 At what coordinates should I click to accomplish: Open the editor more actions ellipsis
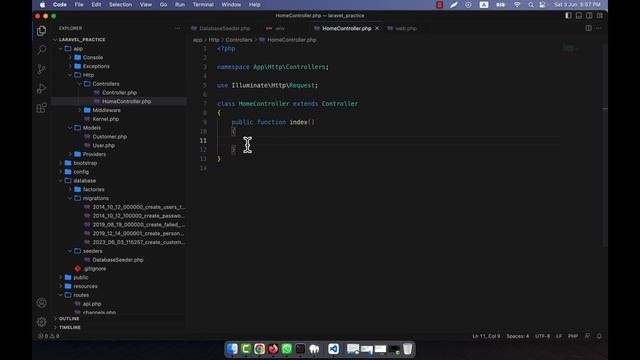click(x=599, y=28)
